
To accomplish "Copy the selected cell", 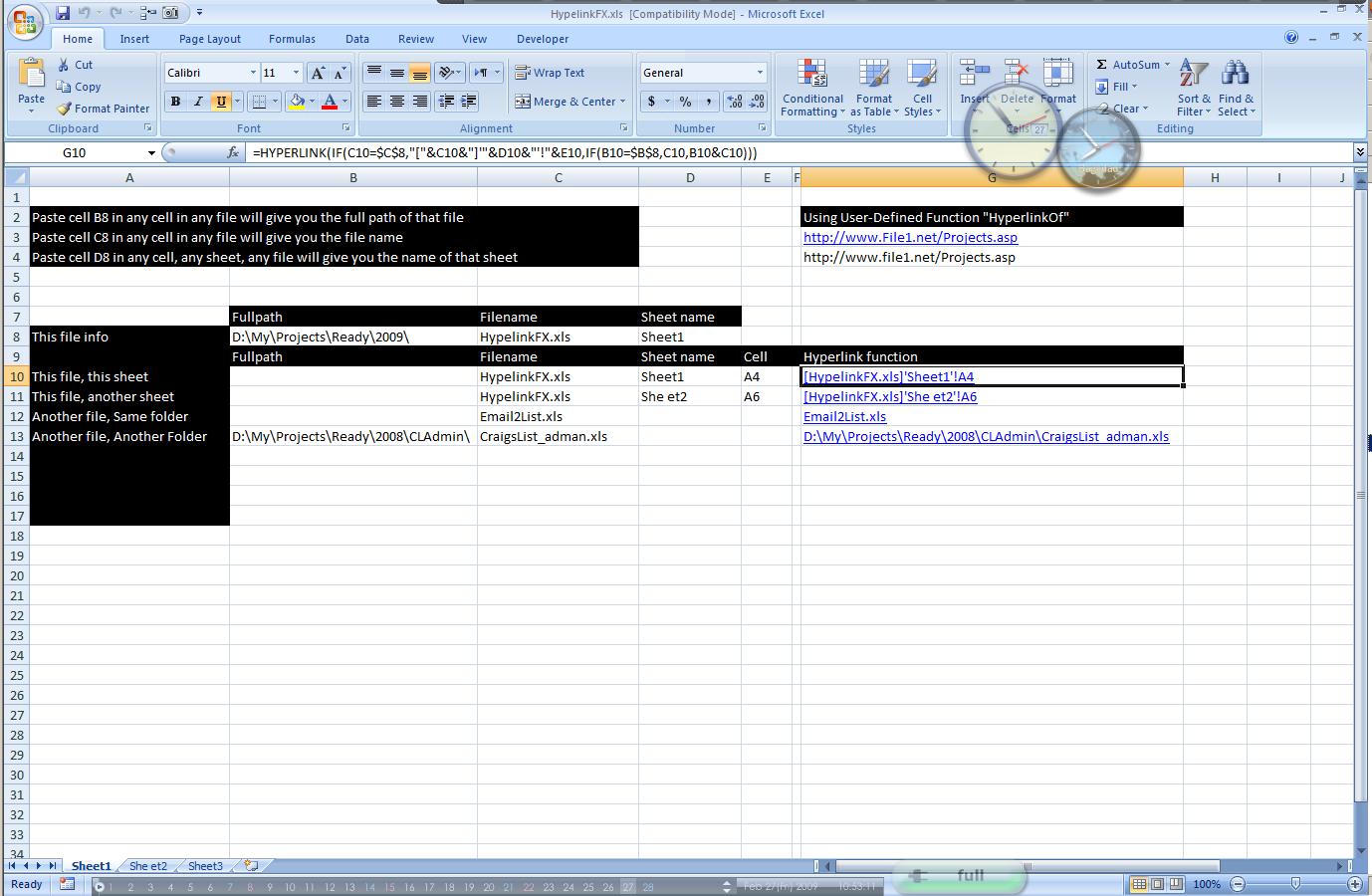I will pyautogui.click(x=79, y=87).
